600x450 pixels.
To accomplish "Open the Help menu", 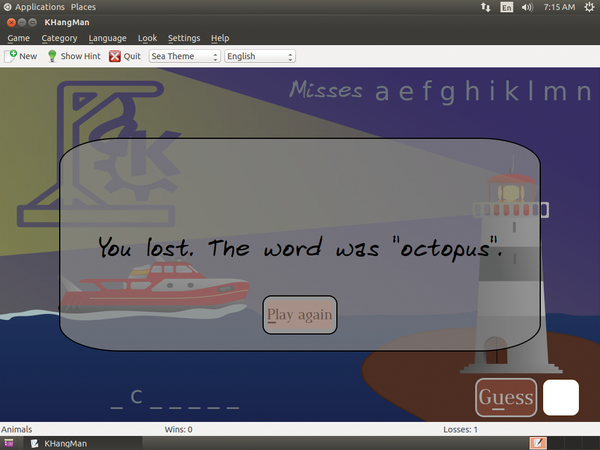I will (220, 38).
